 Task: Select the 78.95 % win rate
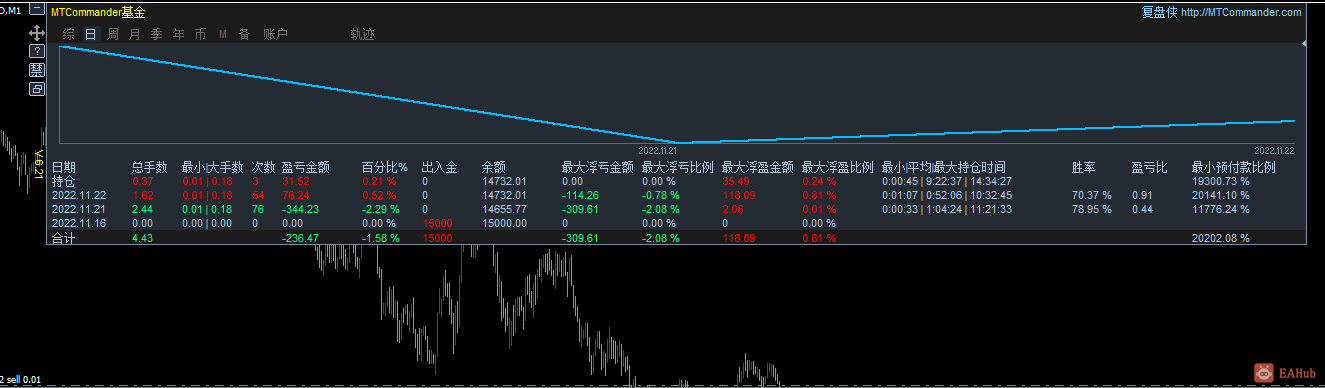1091,209
